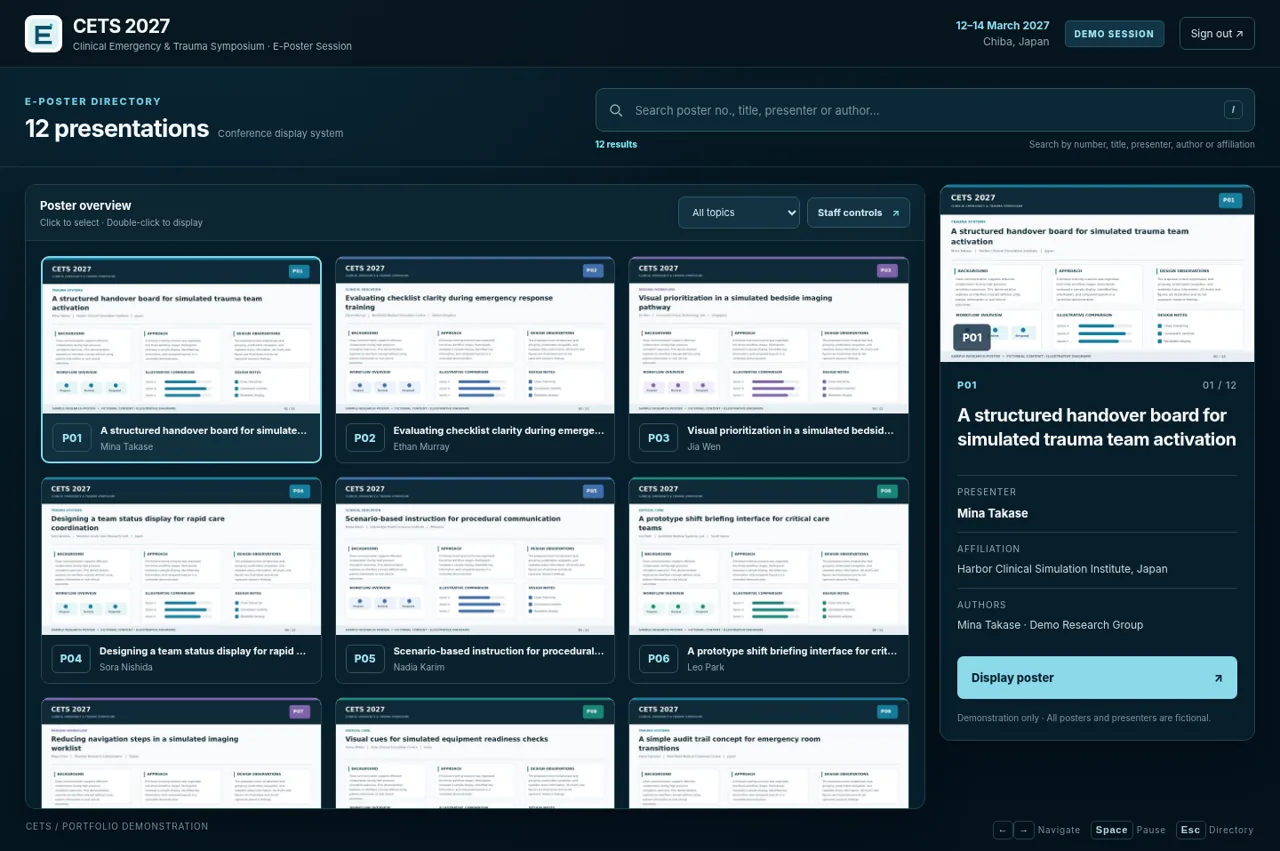The image size is (1280, 851).
Task: Click the left arrow navigate key
Action: (1002, 830)
